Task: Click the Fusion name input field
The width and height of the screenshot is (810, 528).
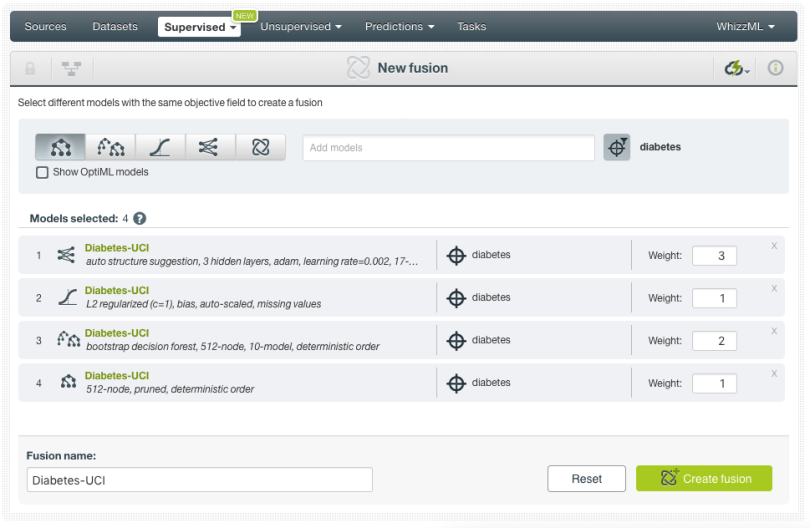Action: click(x=199, y=480)
